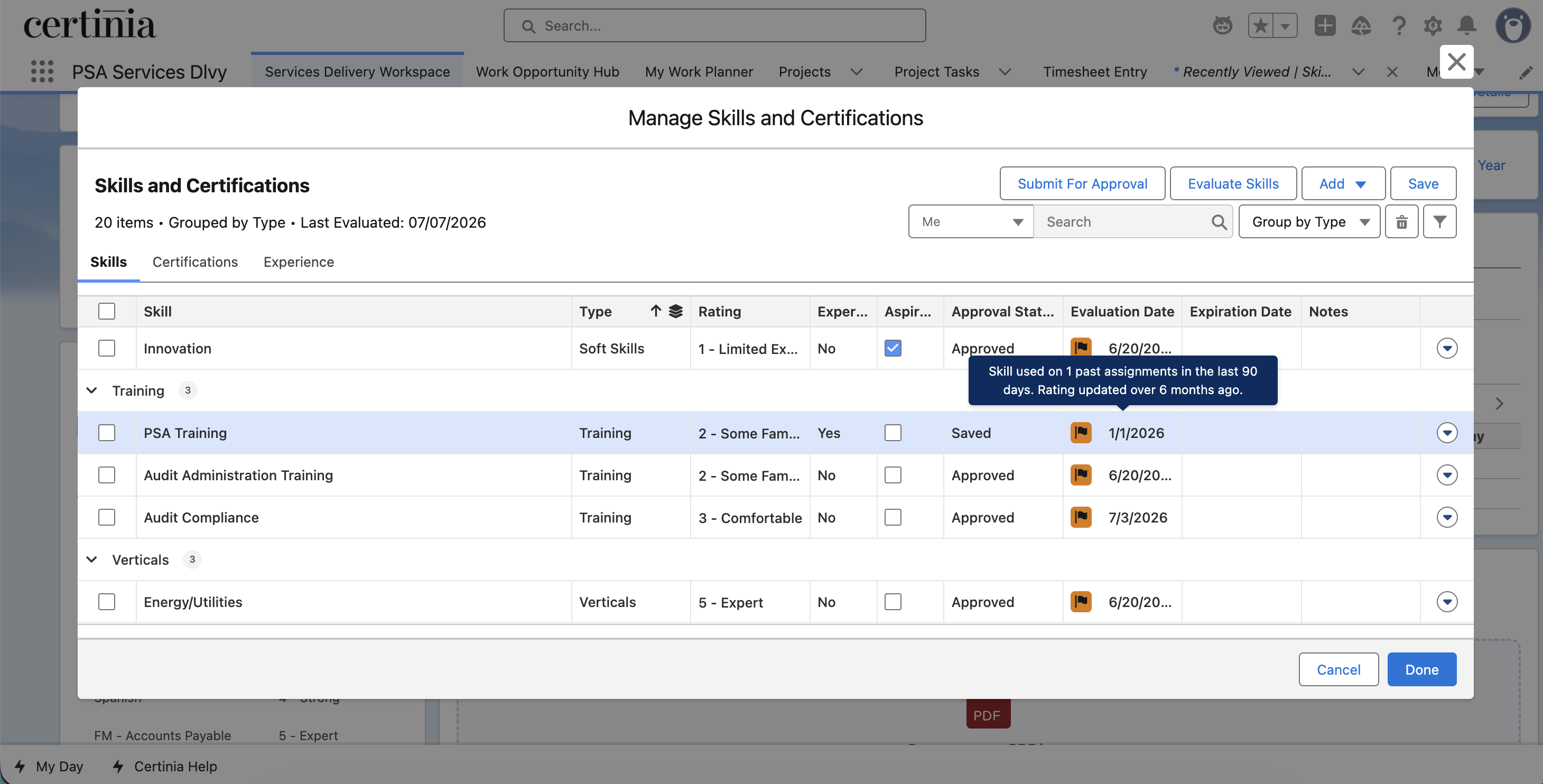This screenshot has height=784, width=1543.
Task: Select Audit Administration Training row checkbox
Action: 107,475
